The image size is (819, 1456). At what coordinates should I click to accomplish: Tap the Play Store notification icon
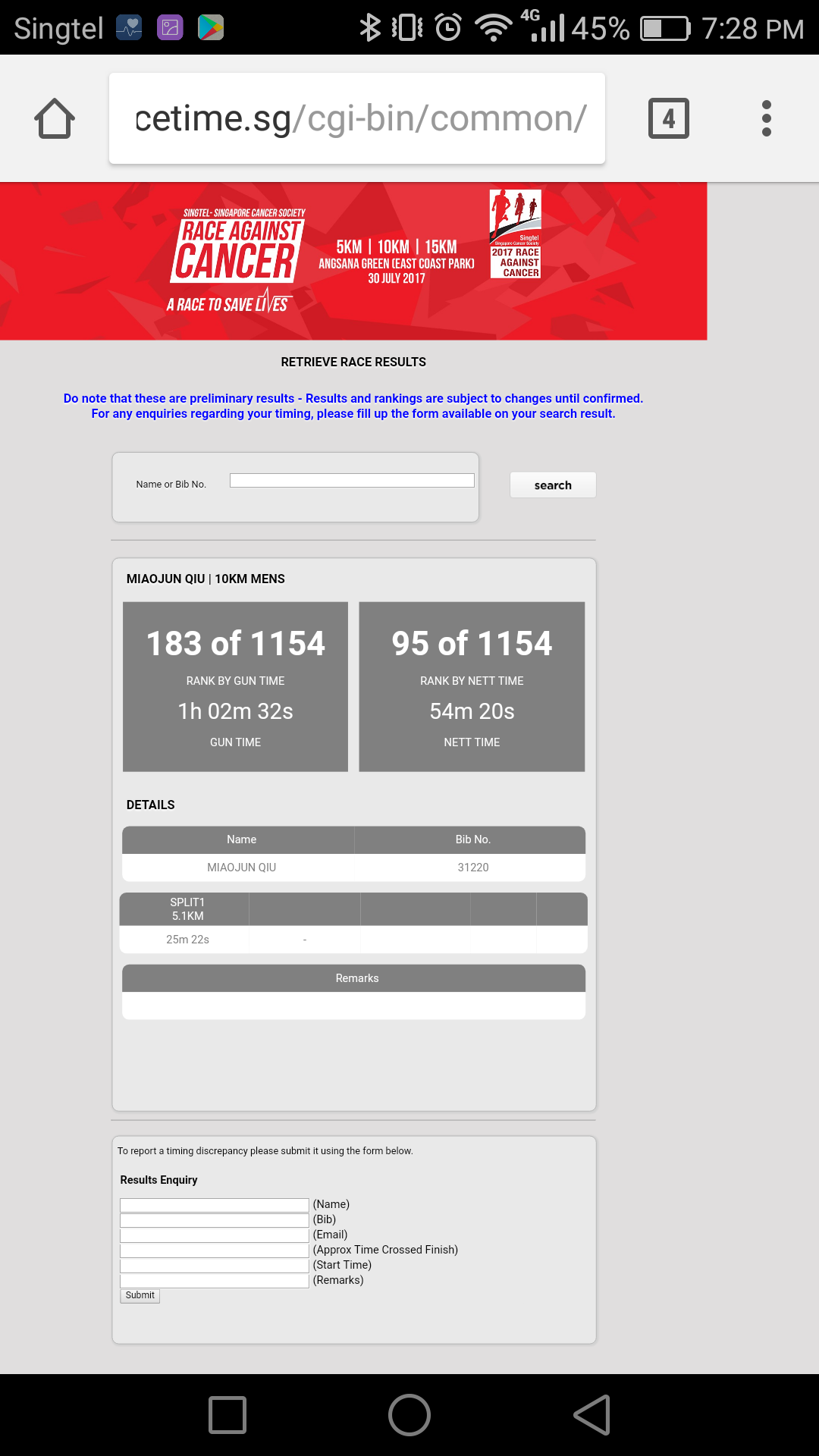click(211, 28)
